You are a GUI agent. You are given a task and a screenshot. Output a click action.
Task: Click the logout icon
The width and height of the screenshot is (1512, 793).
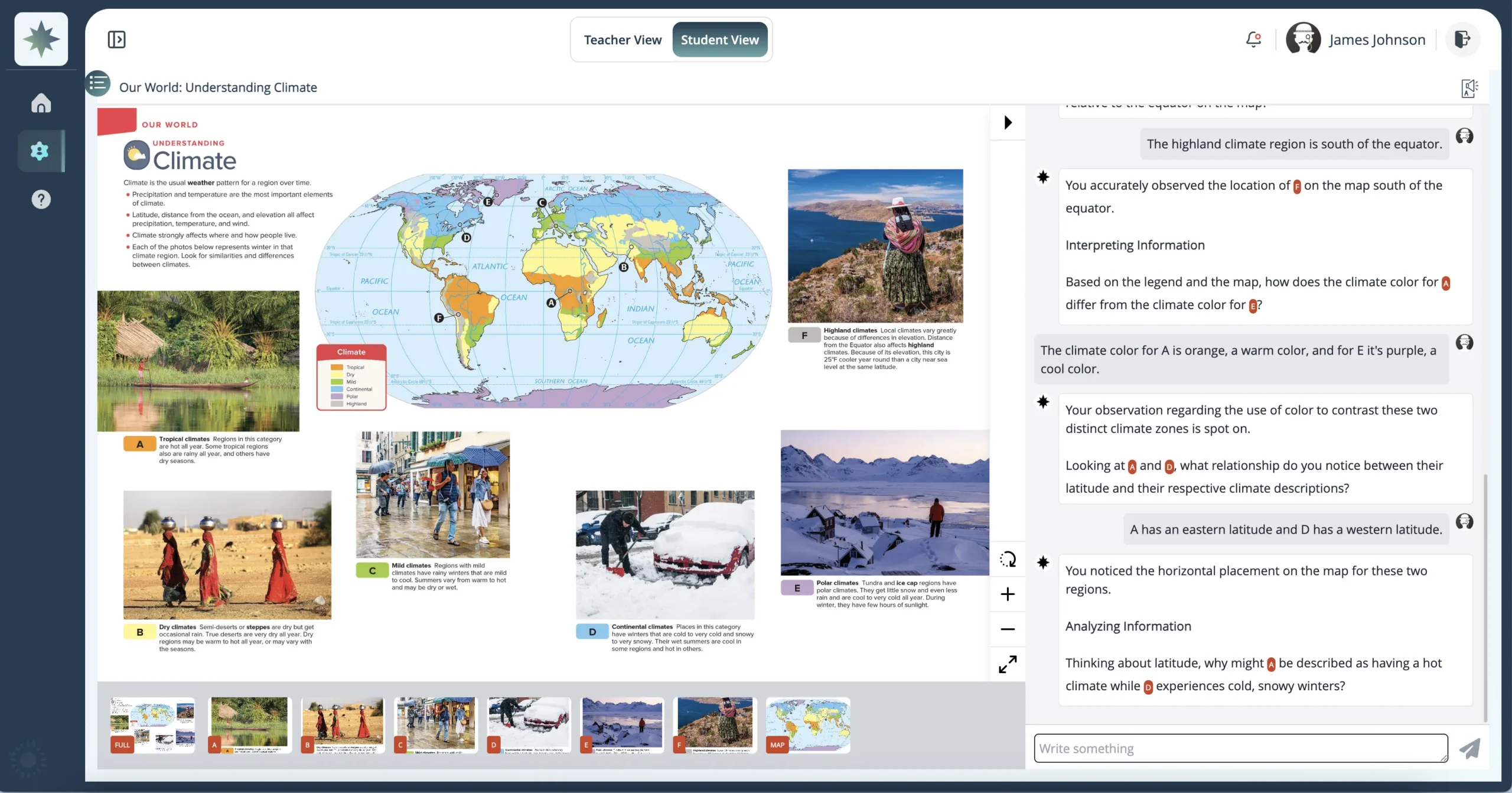pyautogui.click(x=1462, y=39)
